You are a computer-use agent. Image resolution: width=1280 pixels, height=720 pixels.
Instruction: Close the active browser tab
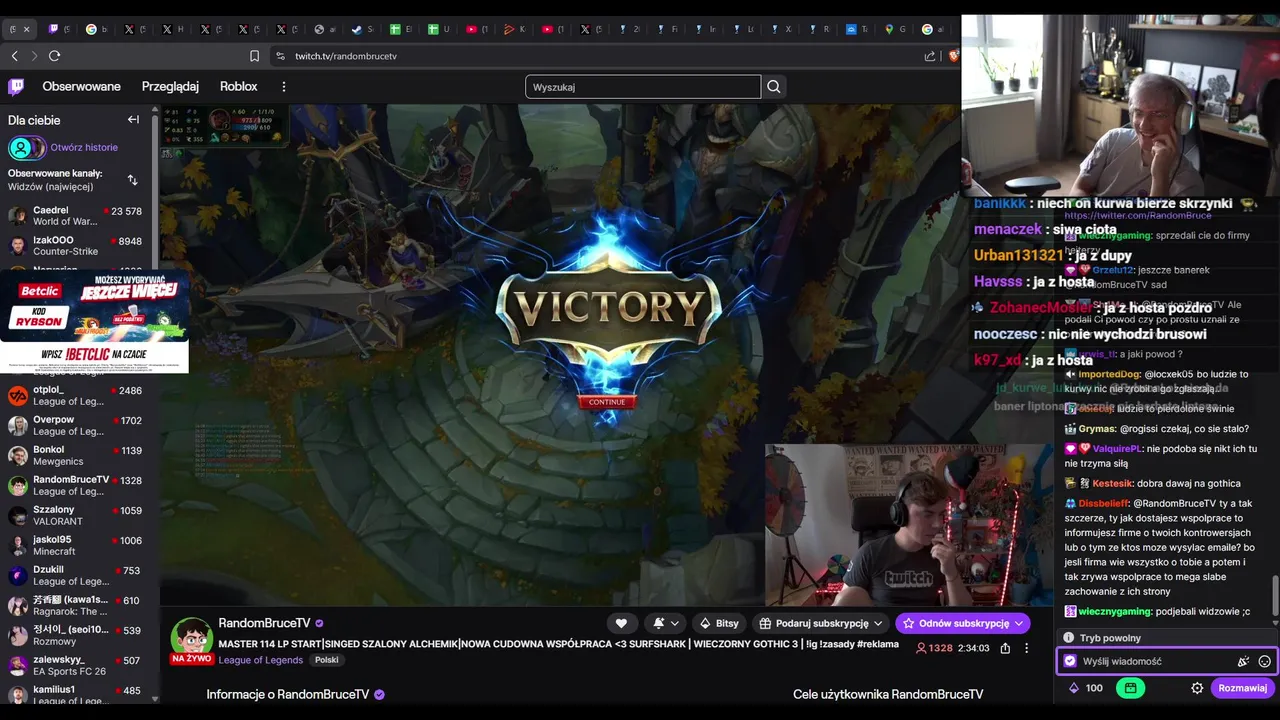coord(26,29)
